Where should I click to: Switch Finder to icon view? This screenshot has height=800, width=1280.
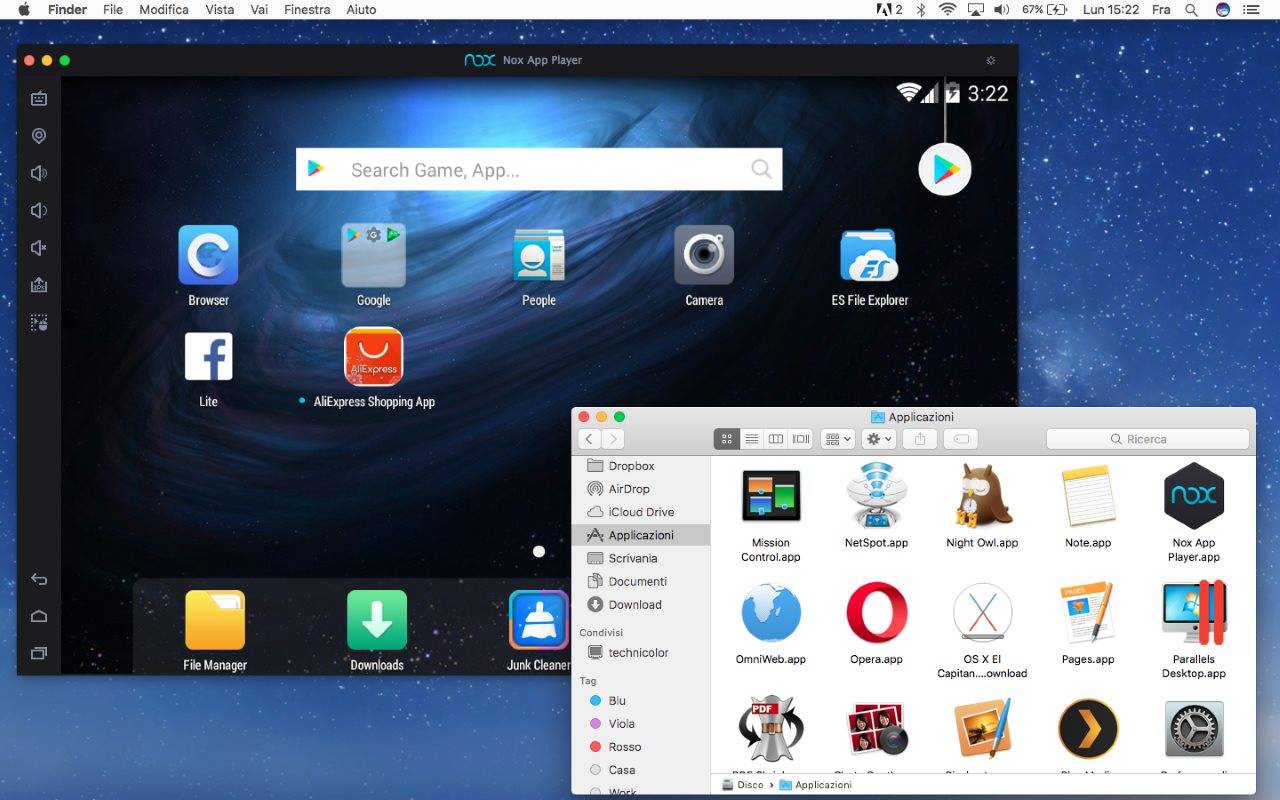tap(726, 439)
